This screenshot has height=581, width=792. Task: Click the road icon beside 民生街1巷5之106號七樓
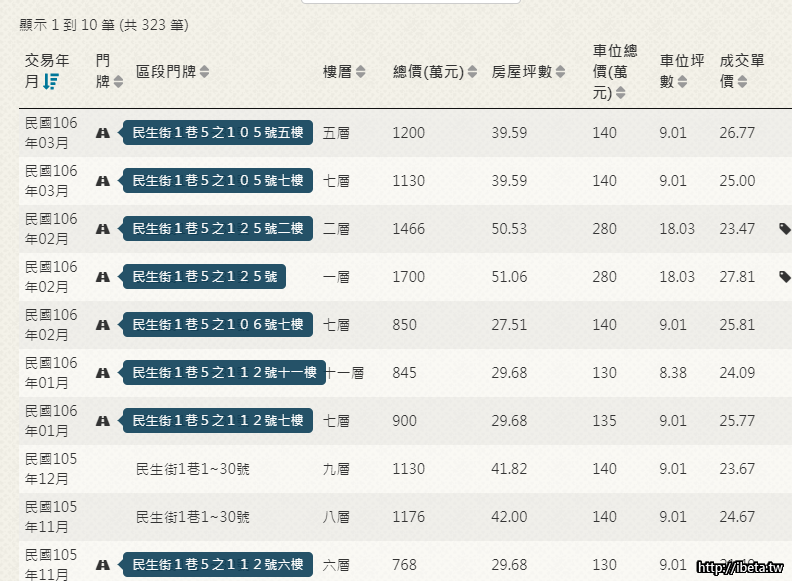tap(102, 325)
